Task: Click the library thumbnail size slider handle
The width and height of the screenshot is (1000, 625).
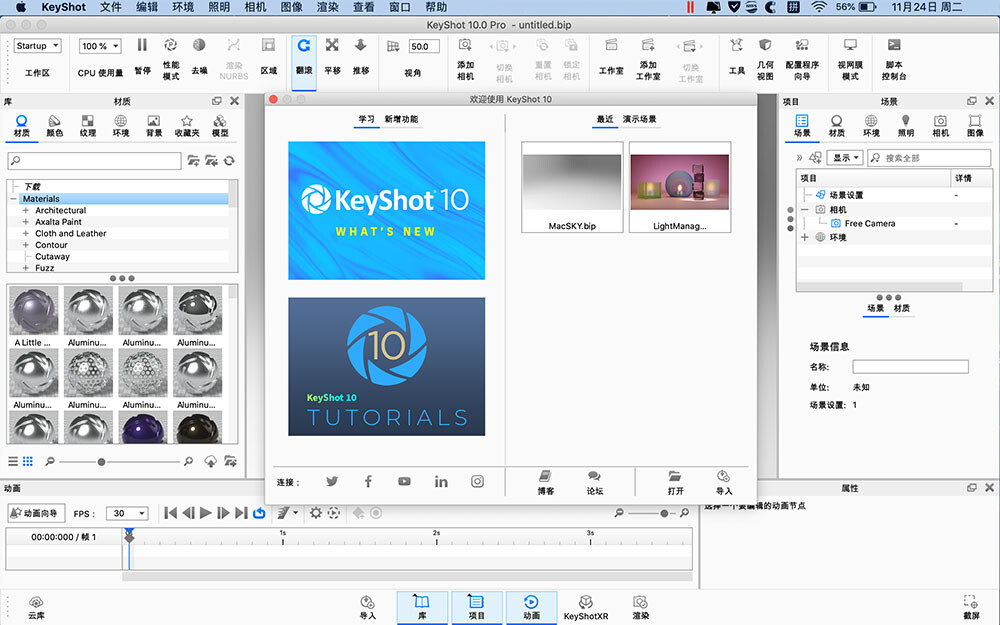Action: 101,462
